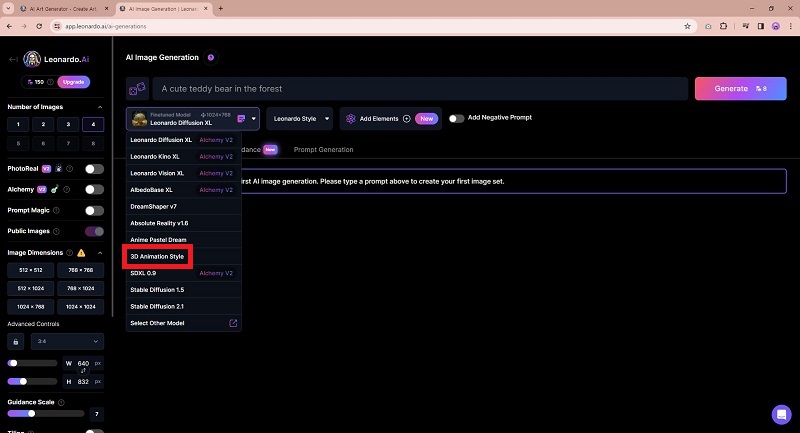The image size is (800, 433).
Task: Toggle the PhotoReal switch
Action: tap(94, 169)
